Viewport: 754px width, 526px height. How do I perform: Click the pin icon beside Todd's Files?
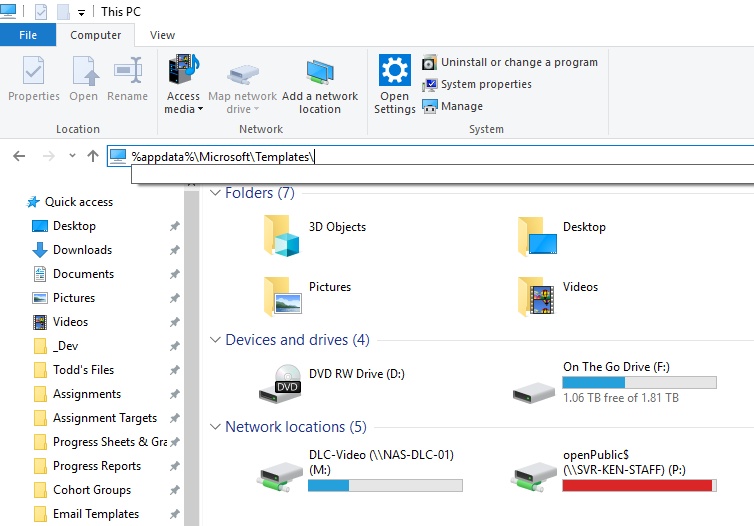(x=175, y=370)
